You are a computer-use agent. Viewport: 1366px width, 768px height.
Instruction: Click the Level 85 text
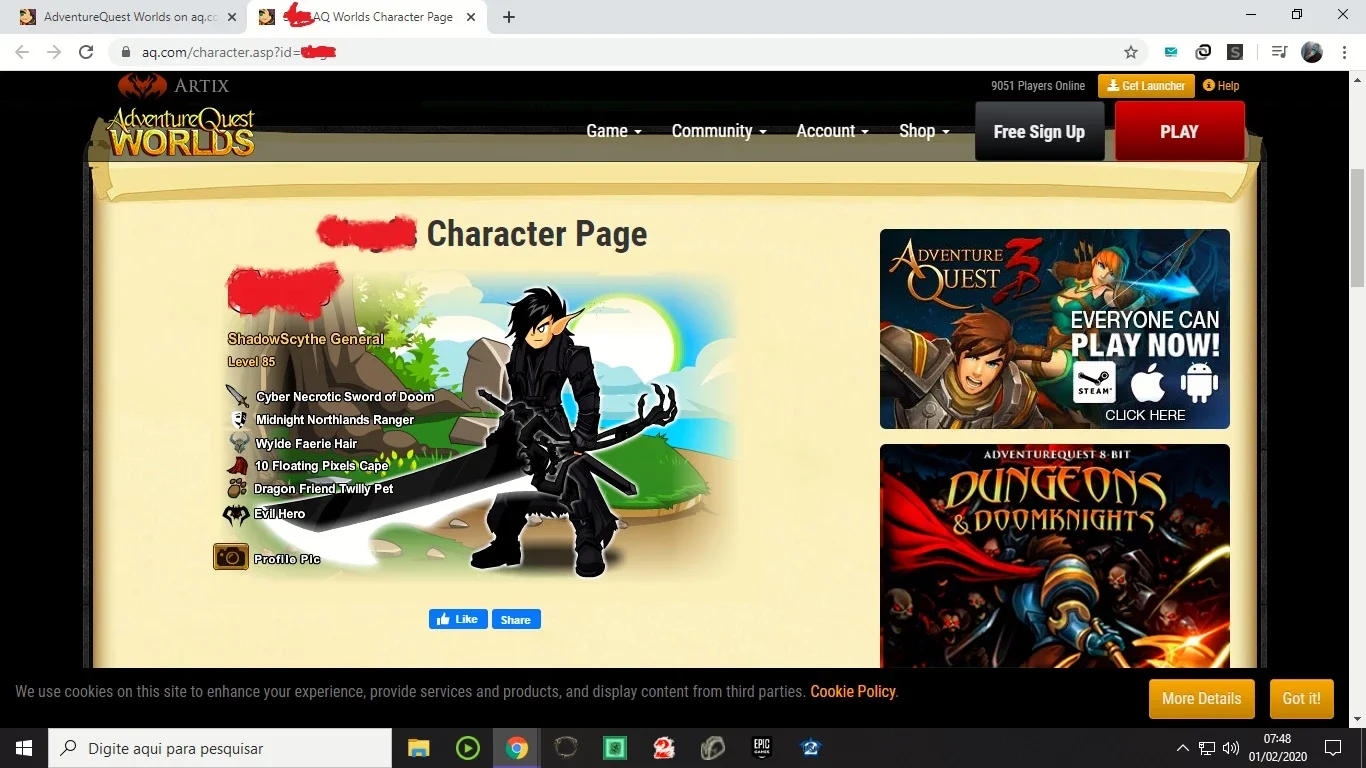tap(251, 361)
